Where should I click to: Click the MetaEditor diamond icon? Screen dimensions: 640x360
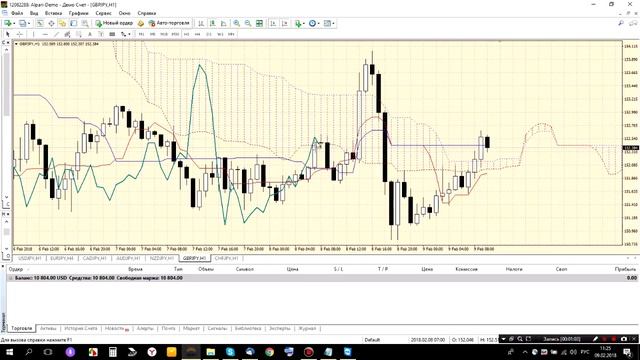(x=141, y=23)
